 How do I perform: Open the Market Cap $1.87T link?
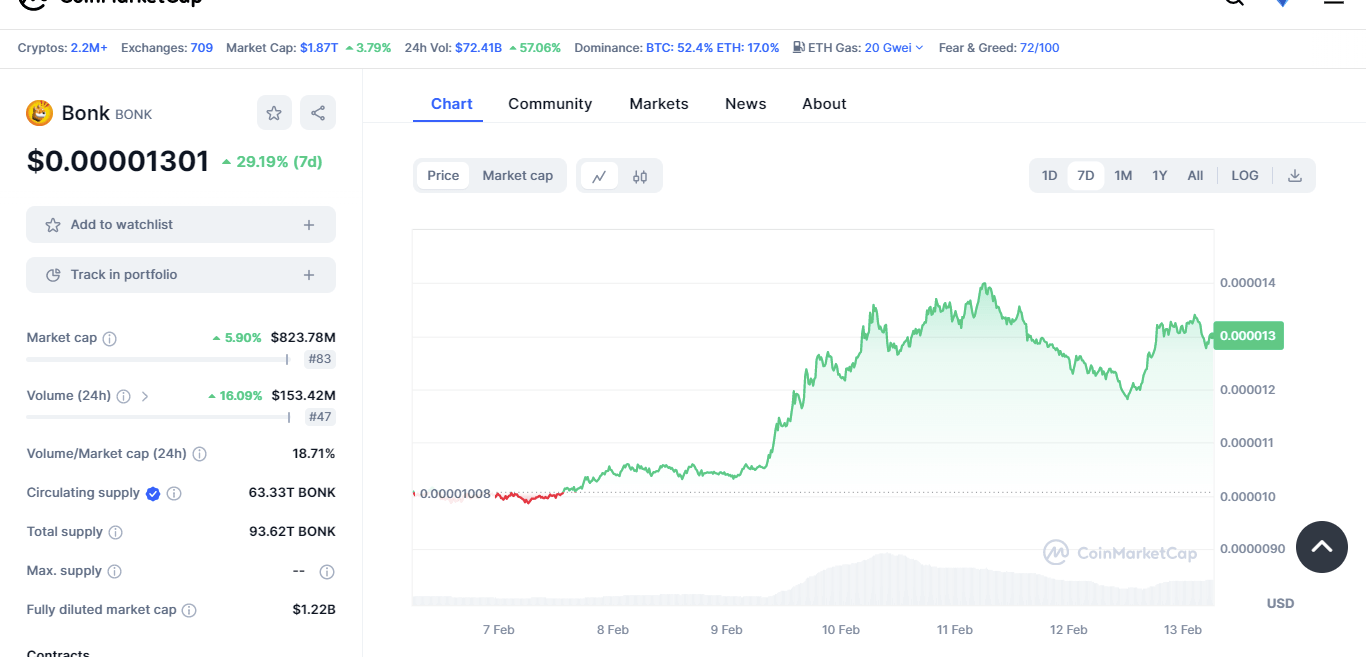pos(319,48)
